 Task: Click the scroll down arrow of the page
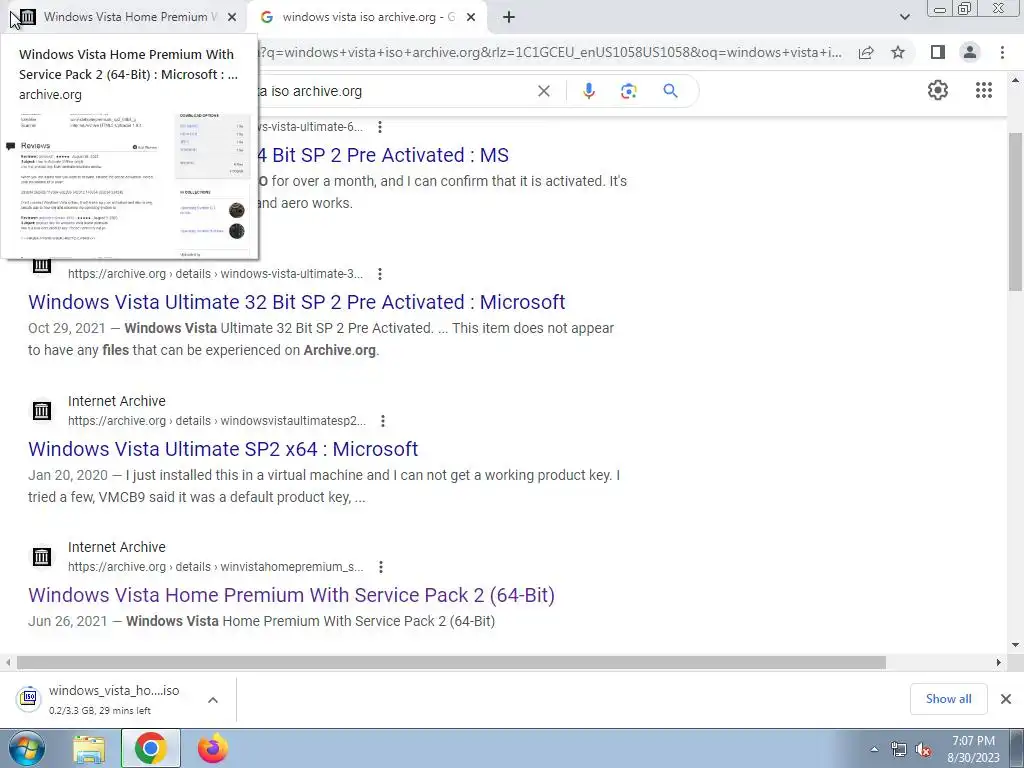(1016, 645)
